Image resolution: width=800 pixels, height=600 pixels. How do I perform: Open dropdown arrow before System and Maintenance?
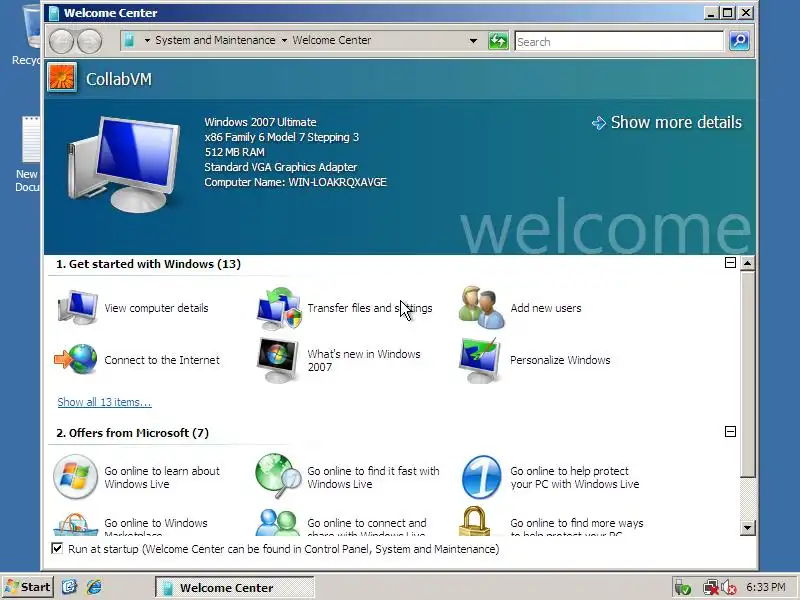pos(147,40)
